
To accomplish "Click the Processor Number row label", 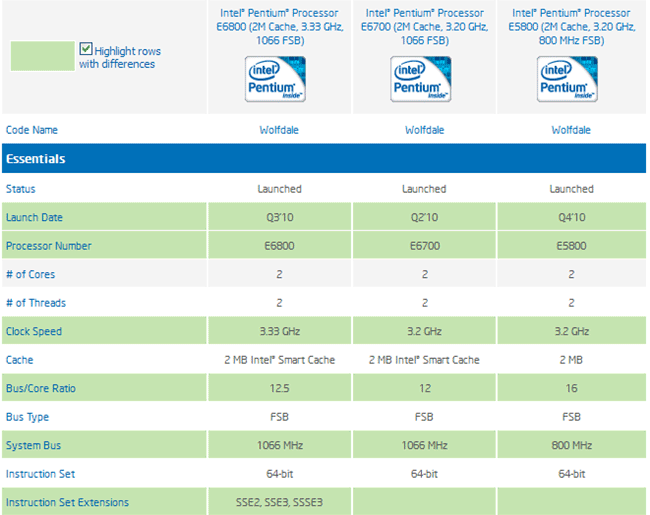I will point(48,246).
